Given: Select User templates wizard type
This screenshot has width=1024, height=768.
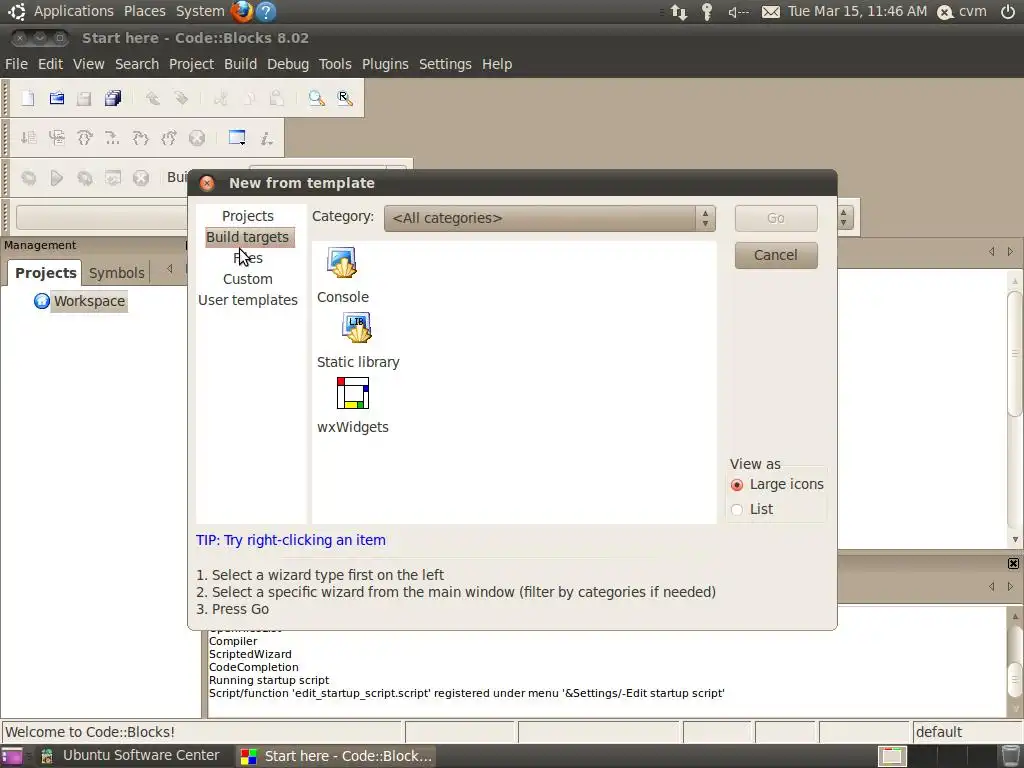Looking at the screenshot, I should point(248,300).
